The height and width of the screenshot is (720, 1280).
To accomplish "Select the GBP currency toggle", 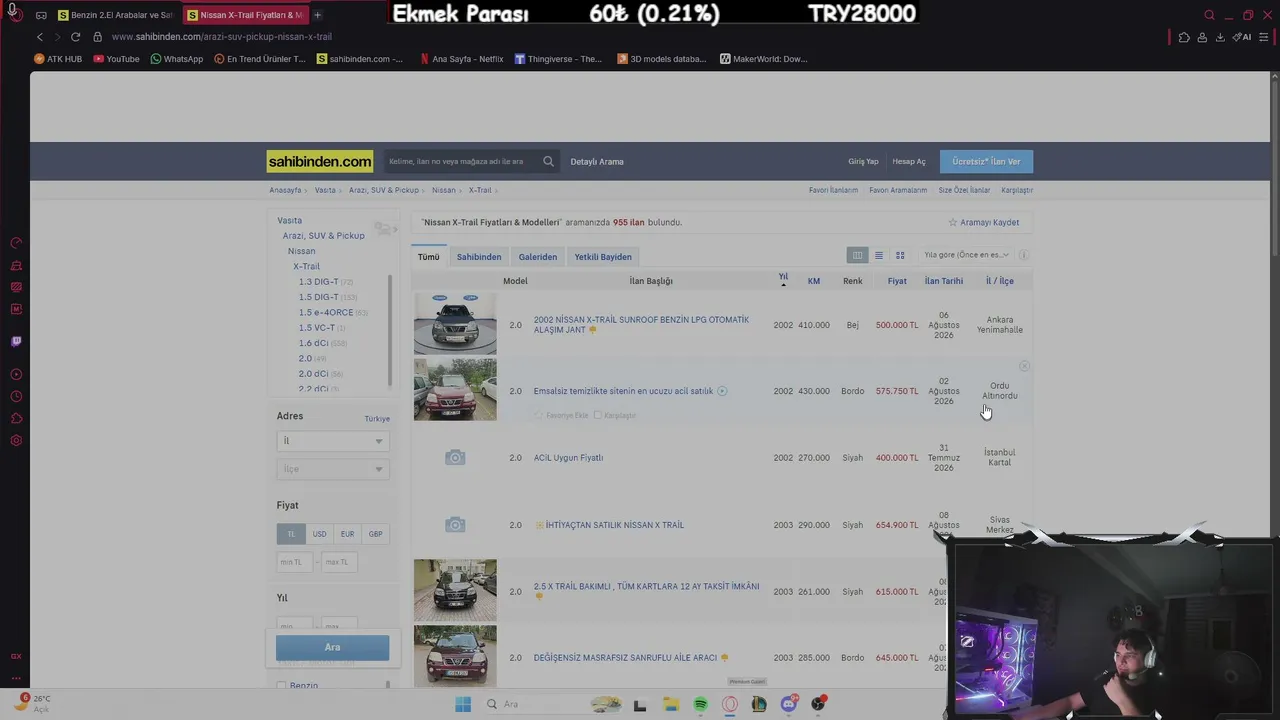I will (x=375, y=534).
